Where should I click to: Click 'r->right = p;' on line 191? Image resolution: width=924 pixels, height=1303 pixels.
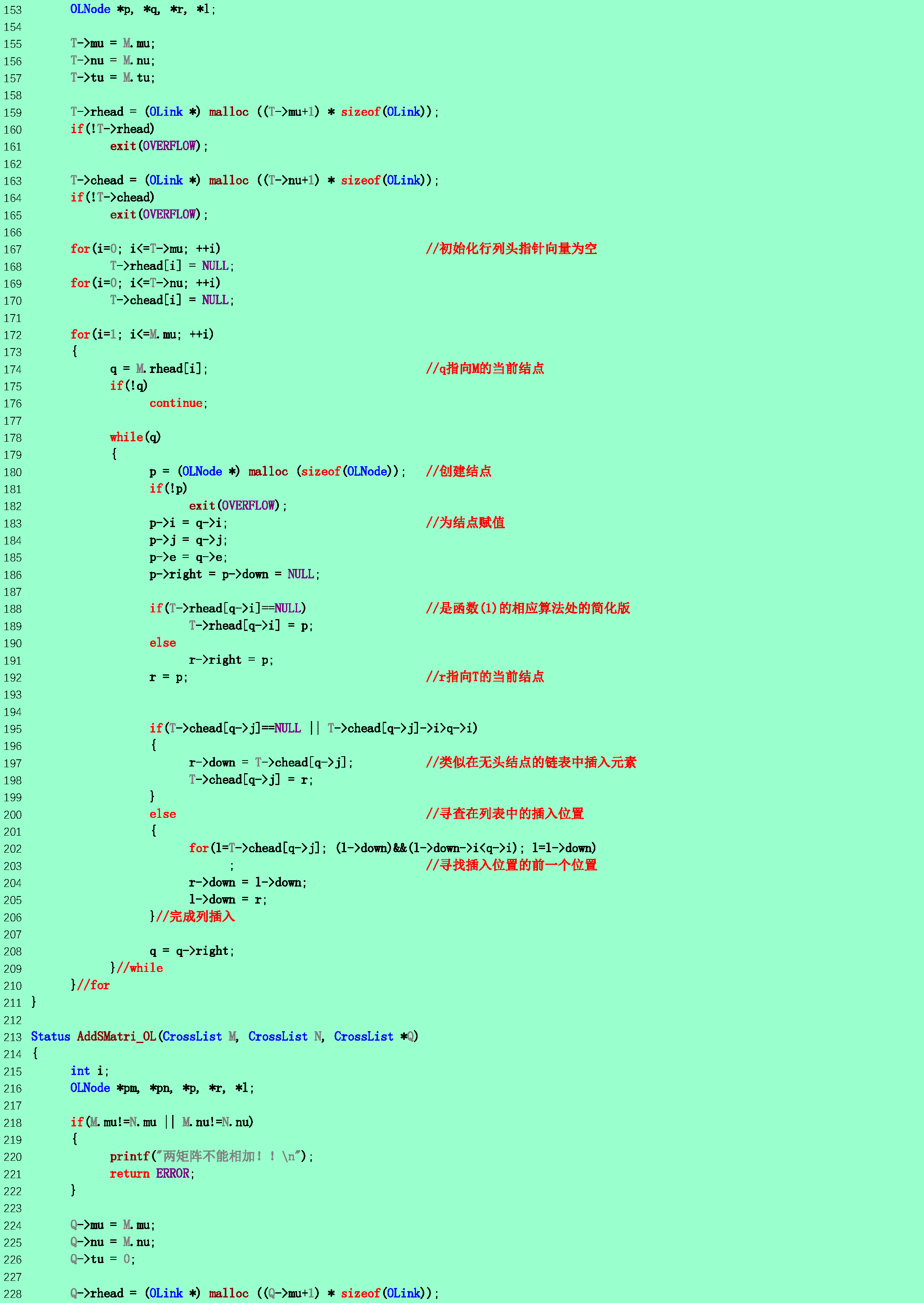tap(231, 660)
